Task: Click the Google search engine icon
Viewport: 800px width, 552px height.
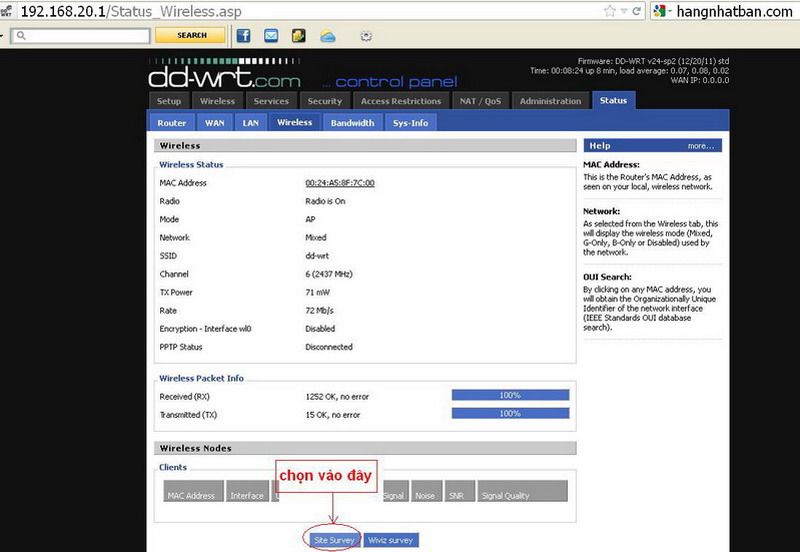Action: click(x=659, y=11)
